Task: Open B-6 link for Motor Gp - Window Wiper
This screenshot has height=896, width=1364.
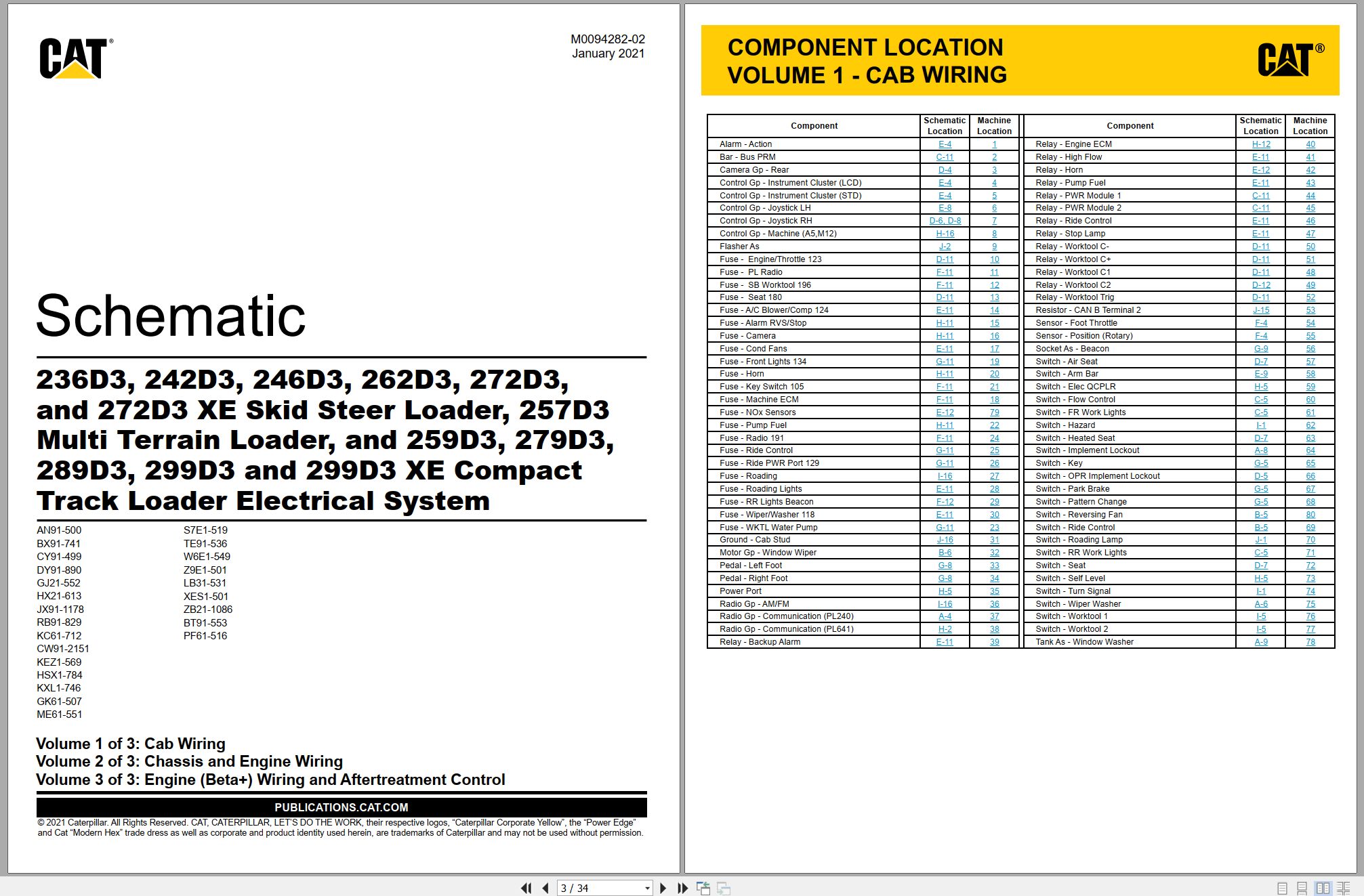Action: tap(945, 553)
